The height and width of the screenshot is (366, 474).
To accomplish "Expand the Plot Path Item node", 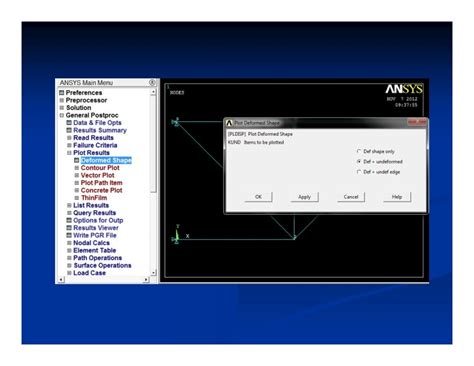I will (77, 183).
